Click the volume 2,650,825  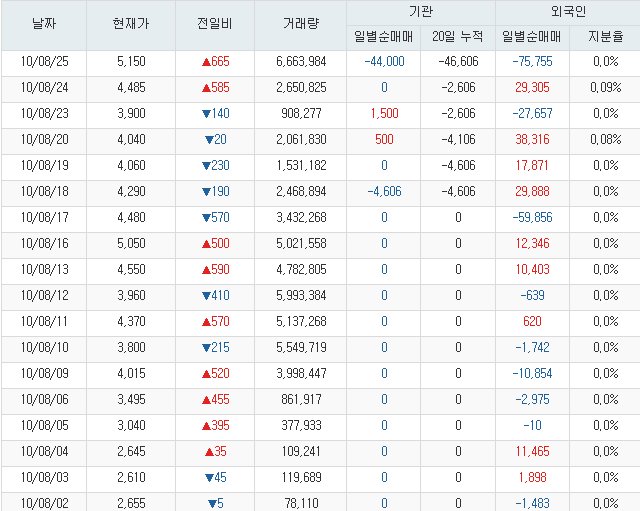[301, 87]
